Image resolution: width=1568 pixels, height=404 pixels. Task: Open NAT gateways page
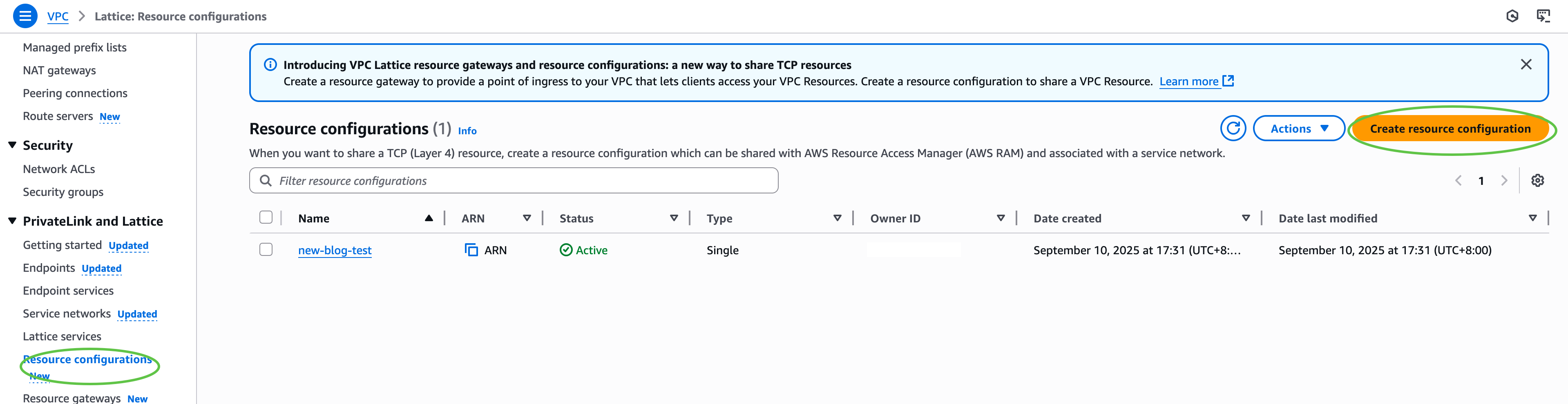60,71
